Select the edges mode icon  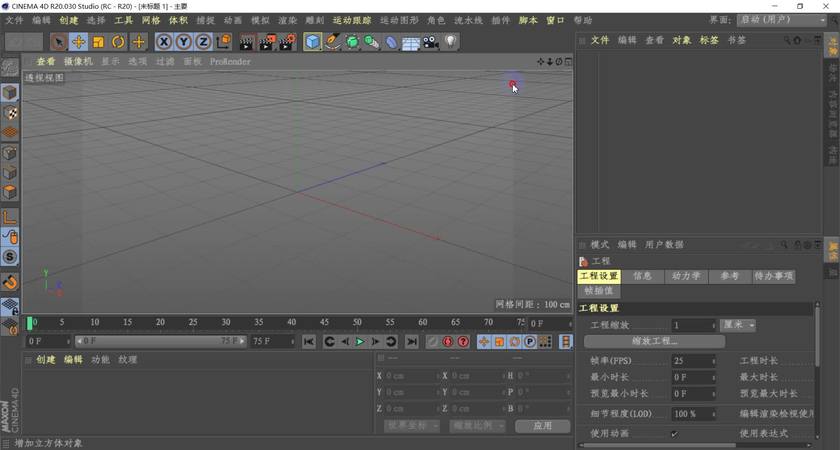(x=10, y=172)
